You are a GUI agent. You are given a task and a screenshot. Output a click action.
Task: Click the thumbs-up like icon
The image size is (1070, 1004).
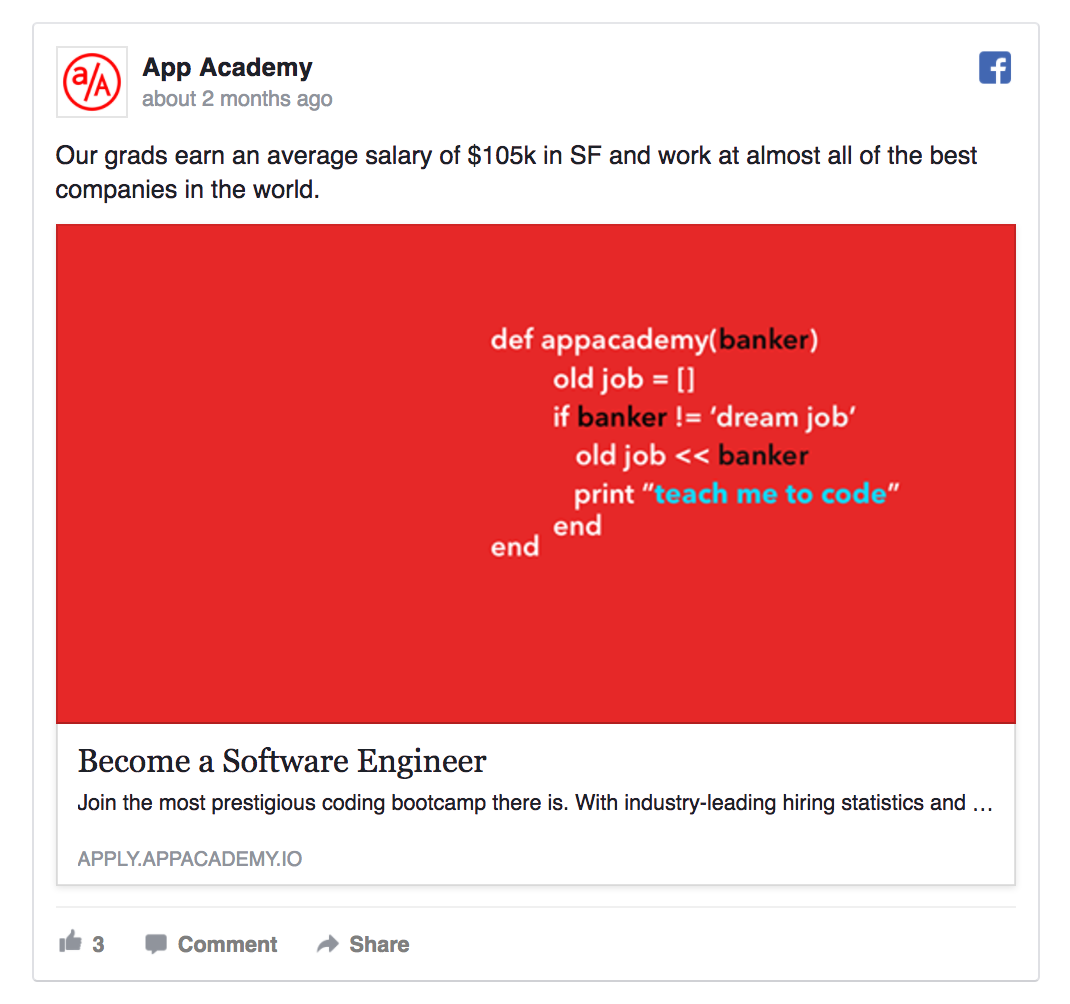pyautogui.click(x=70, y=941)
